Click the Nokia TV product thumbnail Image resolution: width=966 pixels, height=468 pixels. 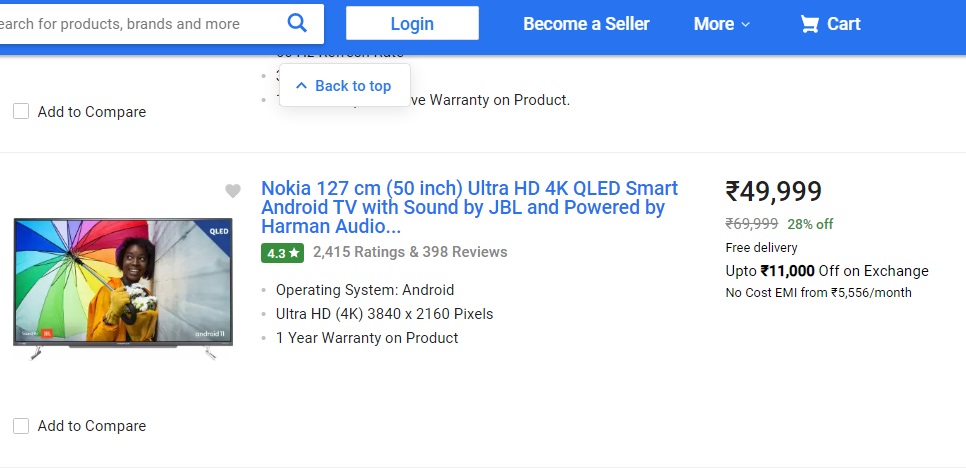(122, 286)
